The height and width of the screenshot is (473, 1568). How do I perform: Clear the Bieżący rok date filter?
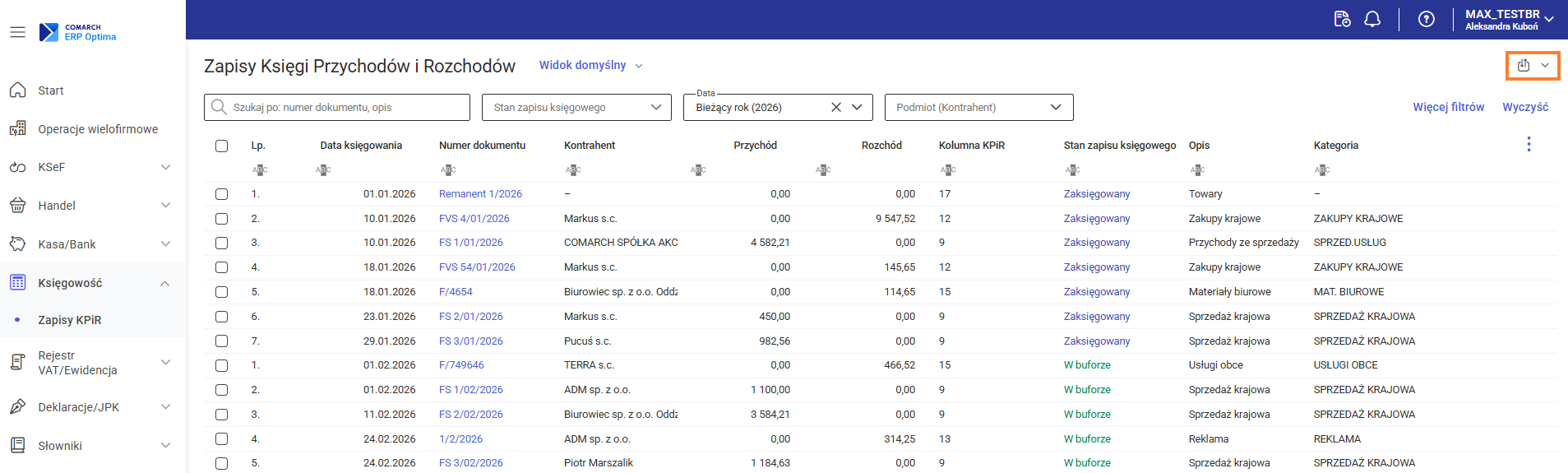coord(836,107)
